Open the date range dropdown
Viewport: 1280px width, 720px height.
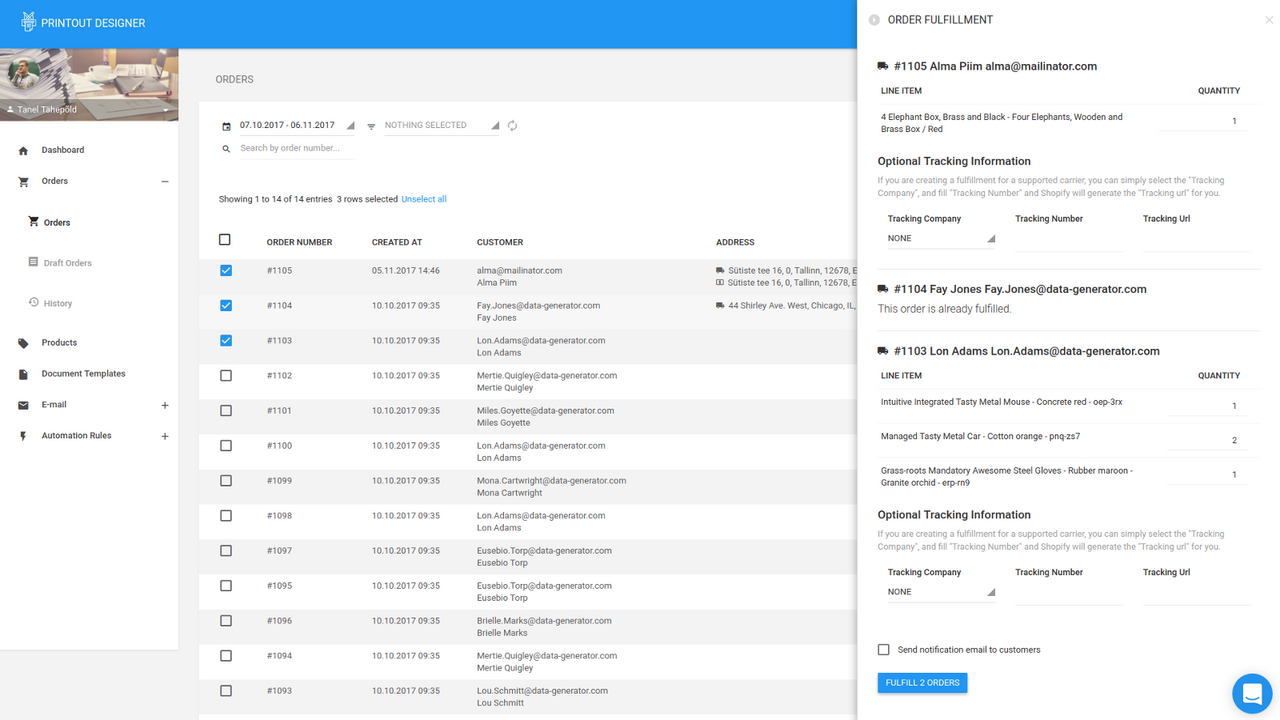(x=297, y=126)
